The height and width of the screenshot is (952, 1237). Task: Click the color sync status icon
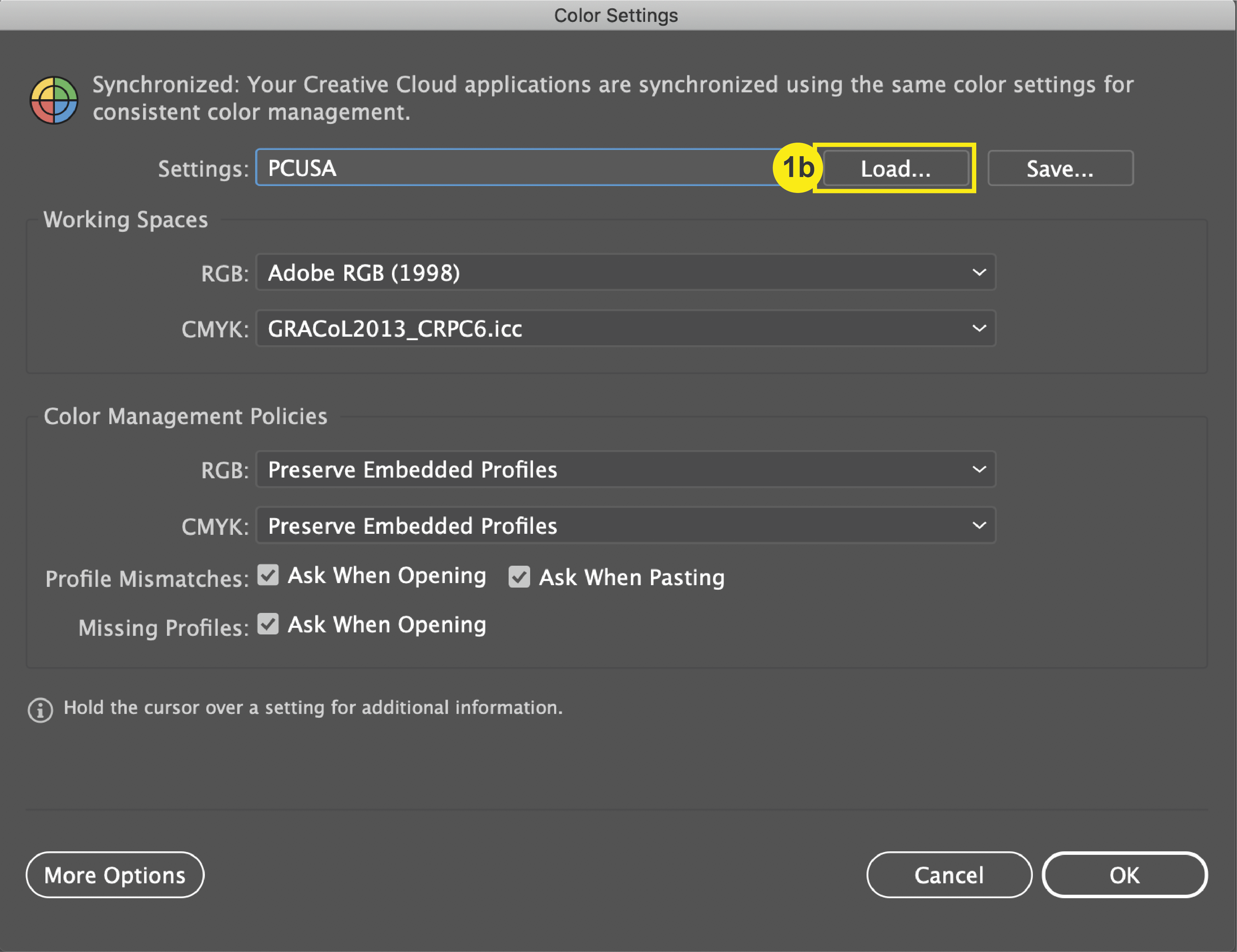tap(54, 100)
